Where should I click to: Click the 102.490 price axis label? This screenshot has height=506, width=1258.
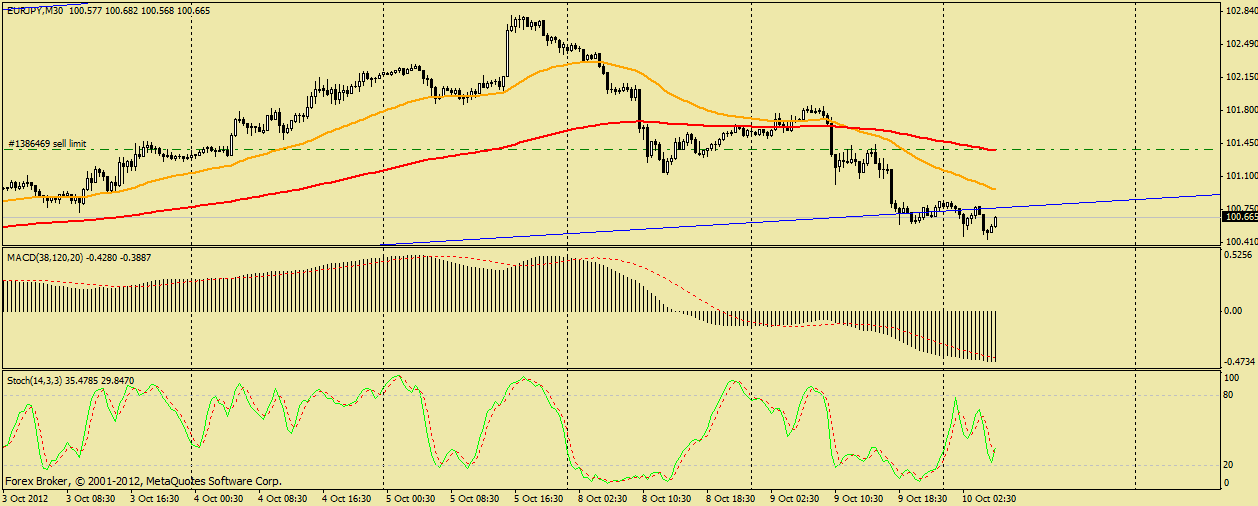pyautogui.click(x=1240, y=44)
